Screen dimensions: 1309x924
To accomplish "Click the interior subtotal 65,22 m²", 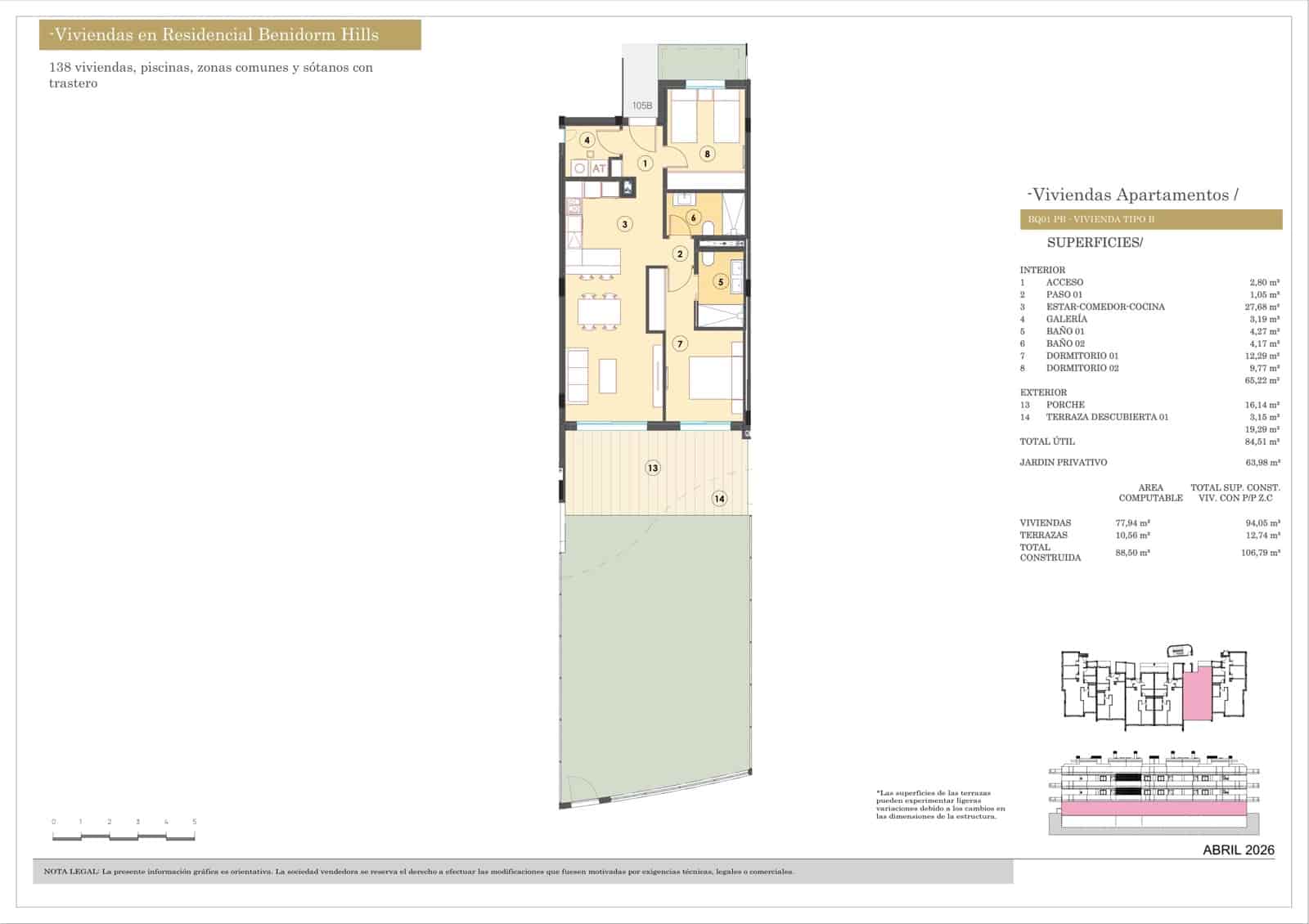I will pos(1262,380).
